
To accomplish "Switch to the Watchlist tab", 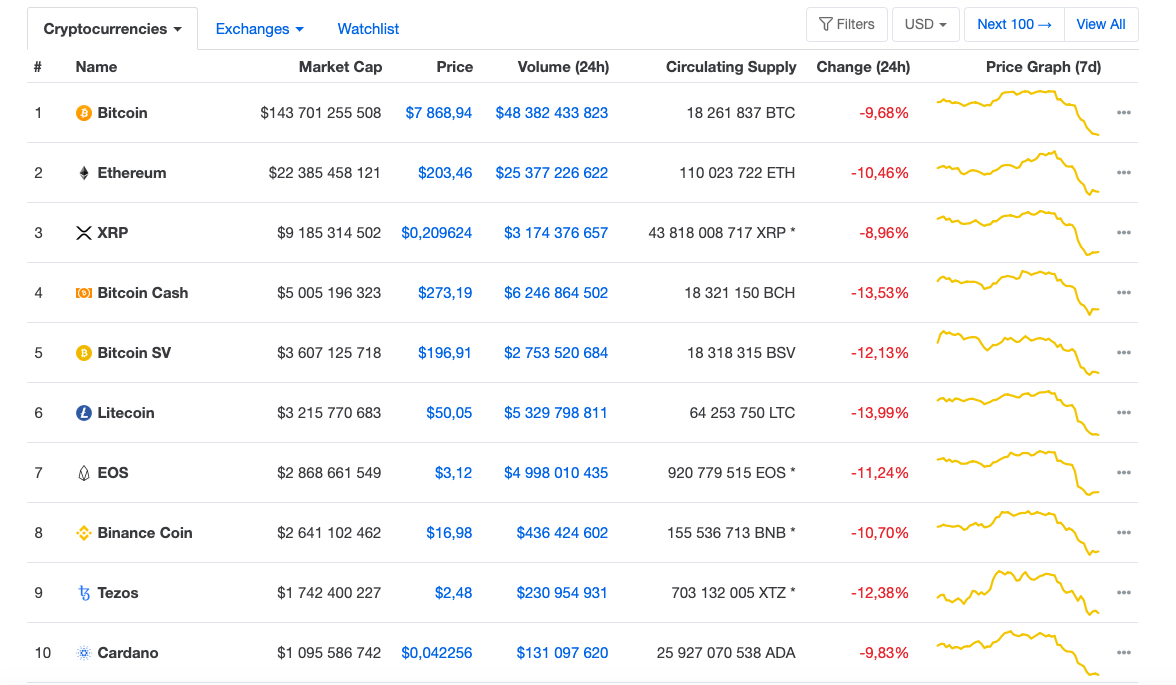I will pos(368,29).
